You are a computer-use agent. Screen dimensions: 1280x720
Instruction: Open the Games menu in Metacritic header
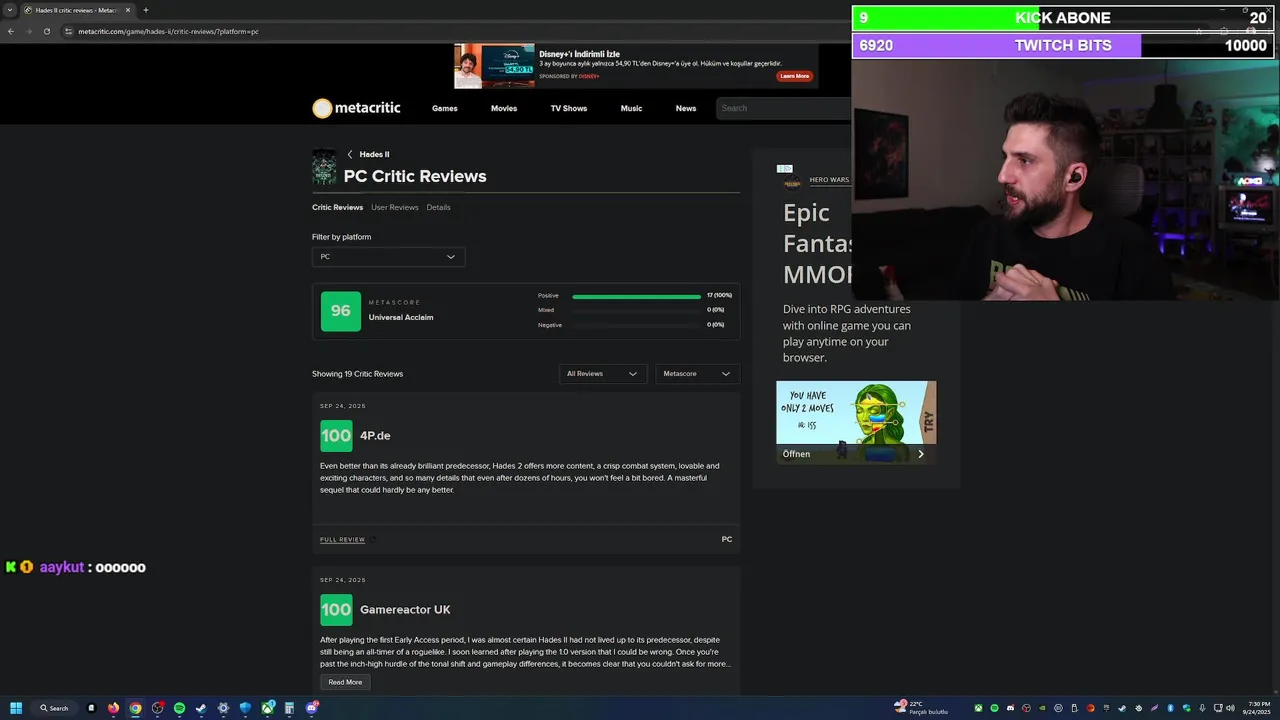click(x=445, y=108)
